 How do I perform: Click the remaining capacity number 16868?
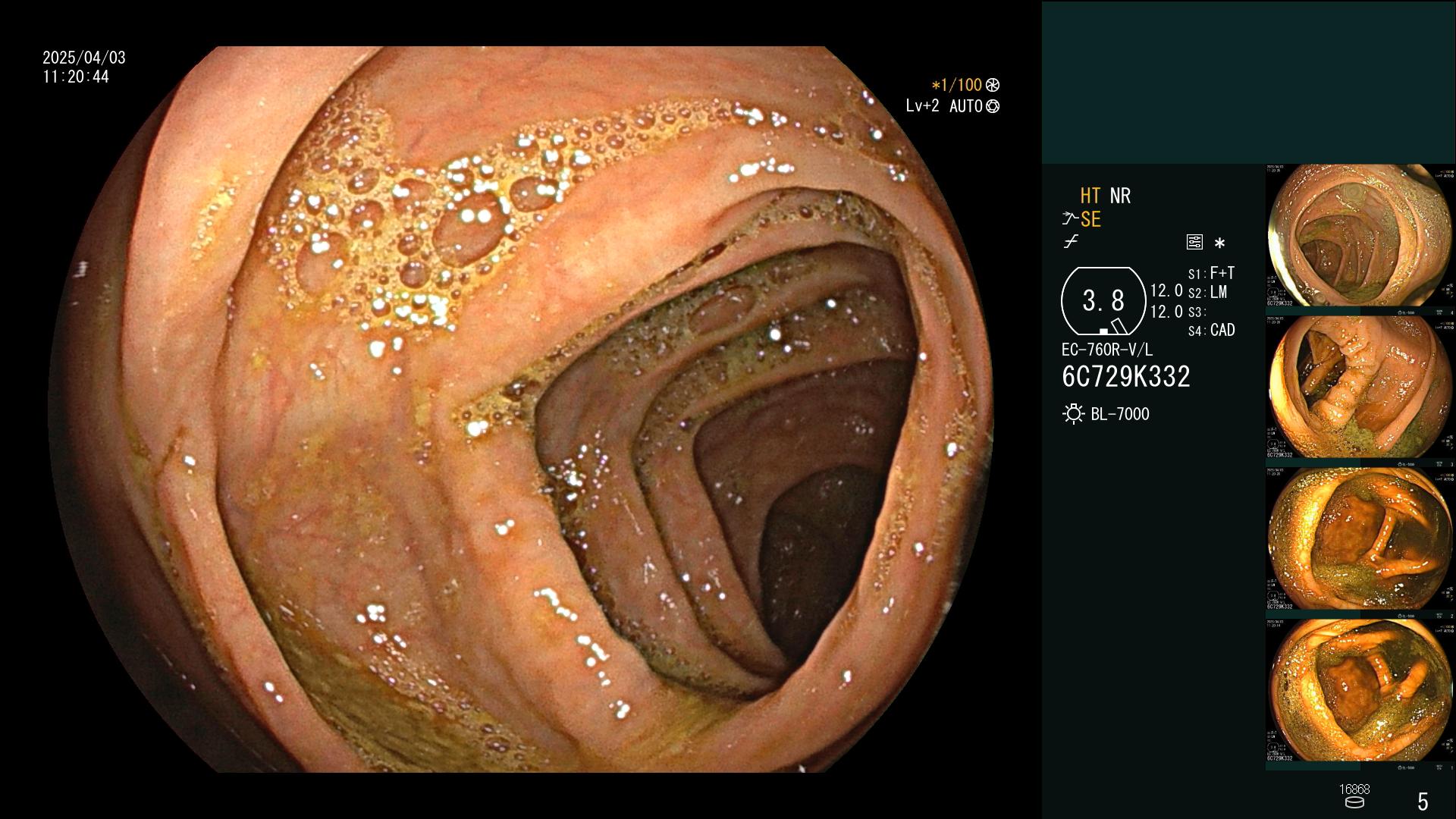1354,789
